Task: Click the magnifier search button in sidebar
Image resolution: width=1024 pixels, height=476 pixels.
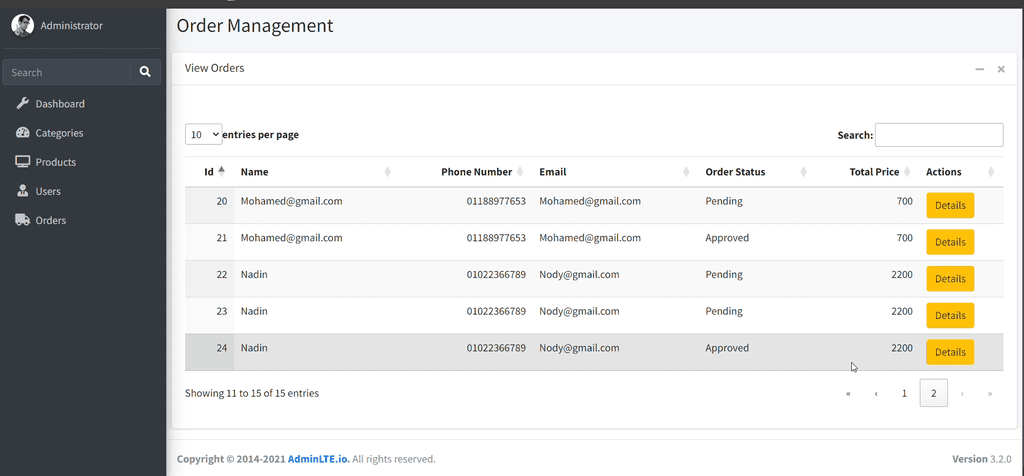Action: click(x=145, y=72)
